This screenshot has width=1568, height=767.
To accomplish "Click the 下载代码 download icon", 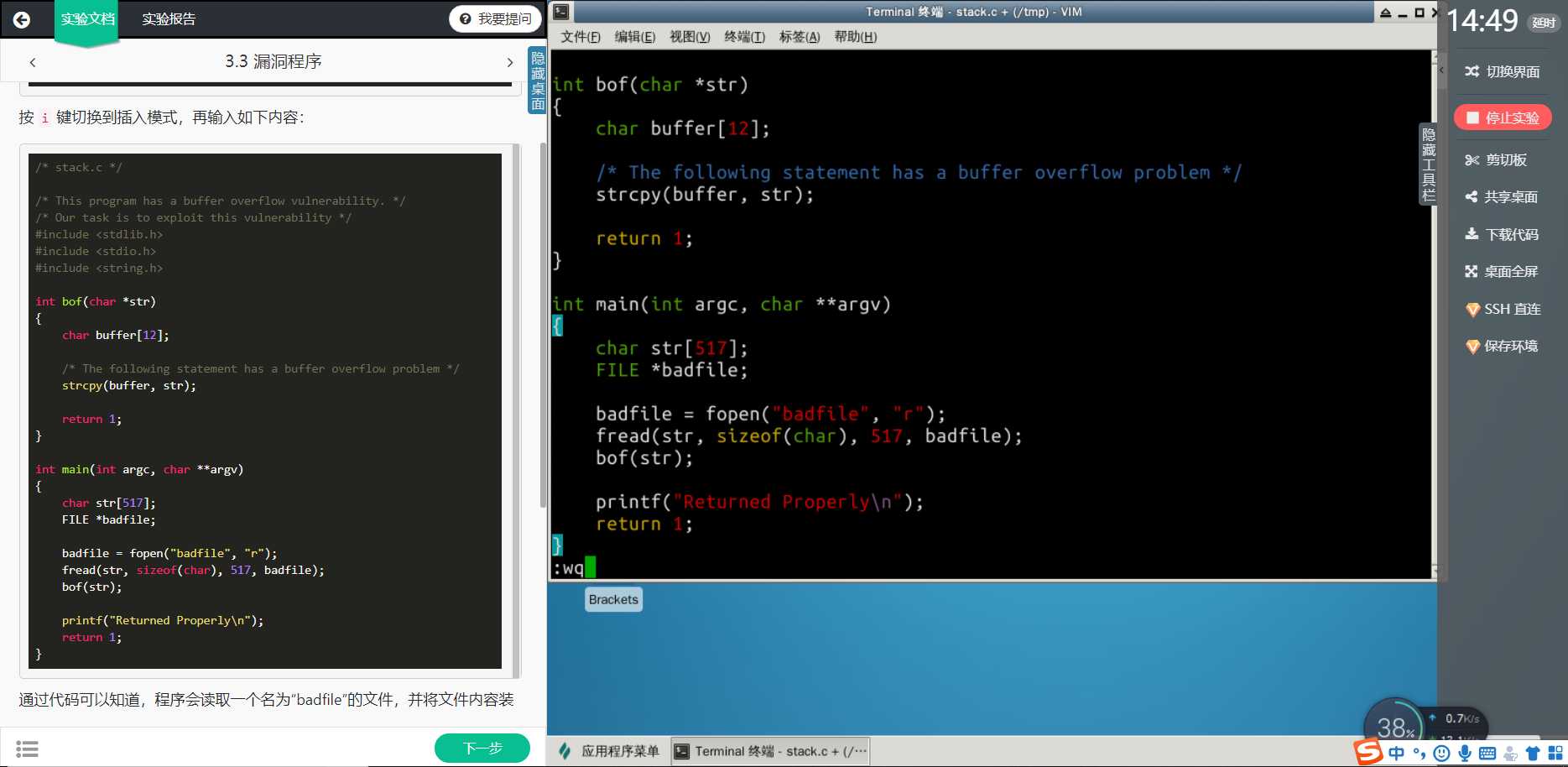I will 1472,234.
